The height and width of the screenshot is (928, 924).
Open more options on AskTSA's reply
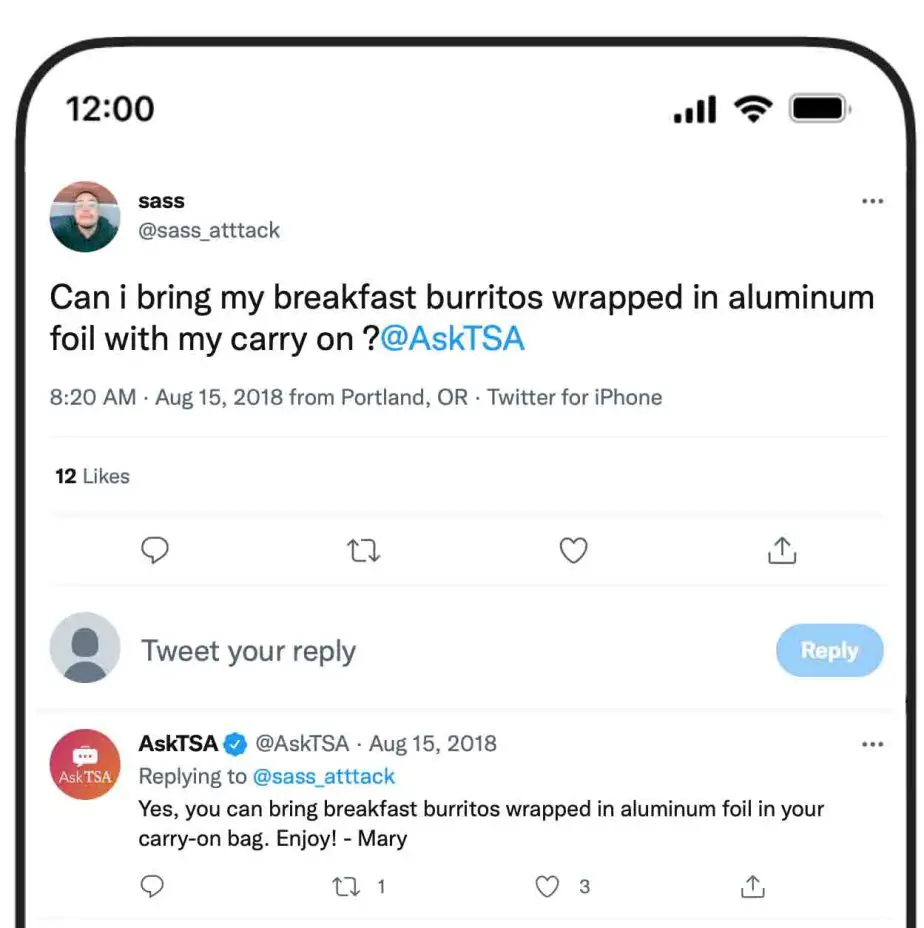873,744
